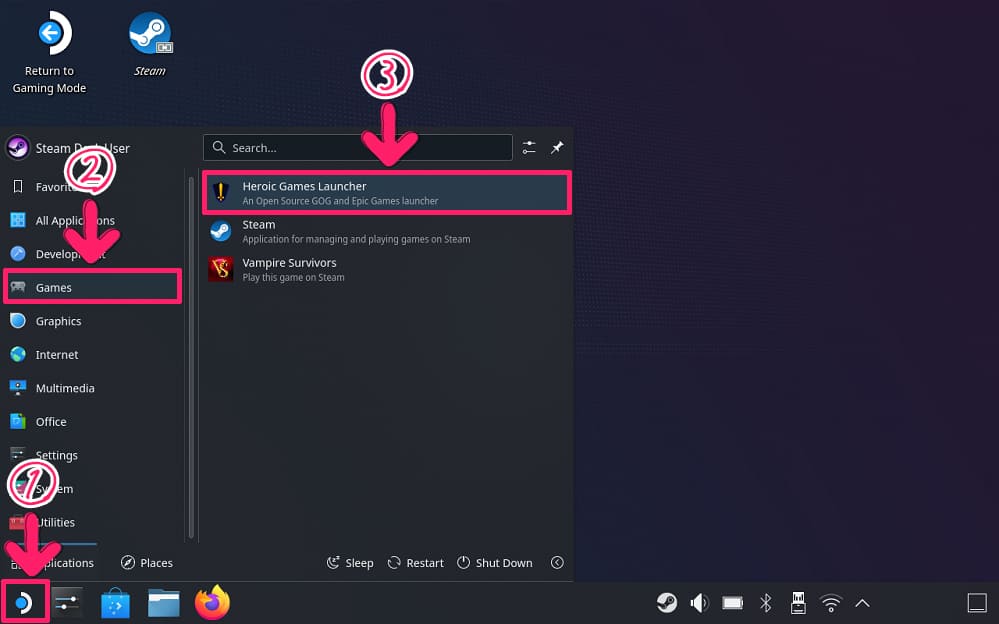Select the Office category
The image size is (999, 624).
pos(94,421)
